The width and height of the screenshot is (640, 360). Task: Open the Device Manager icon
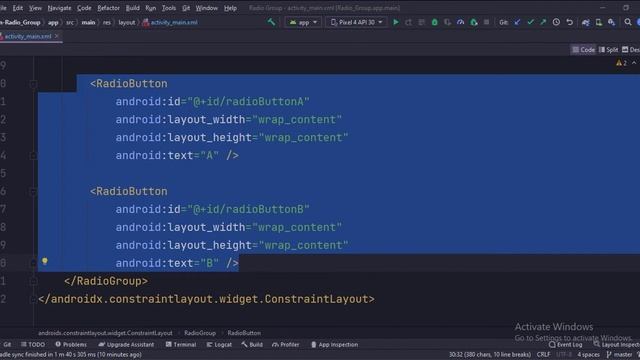(x=598, y=22)
